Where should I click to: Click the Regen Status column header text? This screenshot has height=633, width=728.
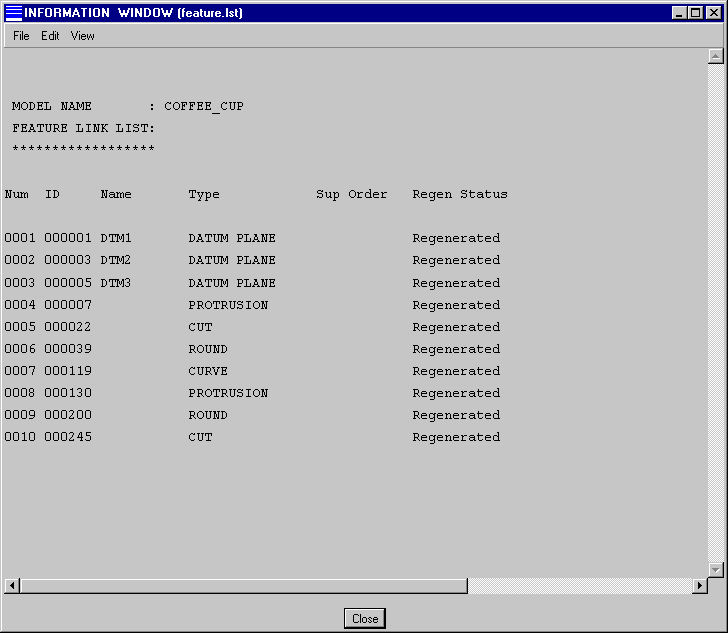click(459, 194)
